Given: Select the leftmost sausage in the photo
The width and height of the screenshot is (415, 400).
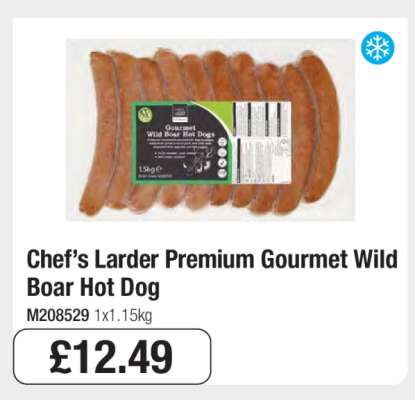Looking at the screenshot, I should pos(99,132).
